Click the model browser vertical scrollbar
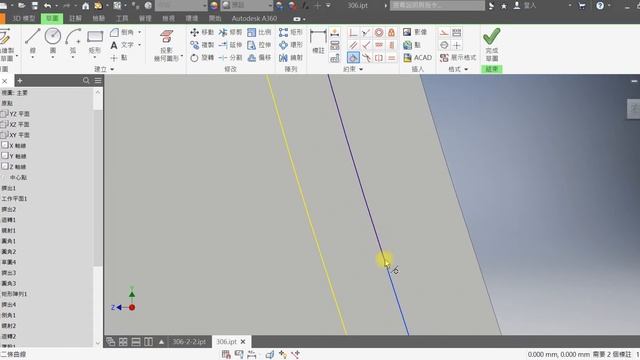The image size is (640, 360). pos(98,188)
